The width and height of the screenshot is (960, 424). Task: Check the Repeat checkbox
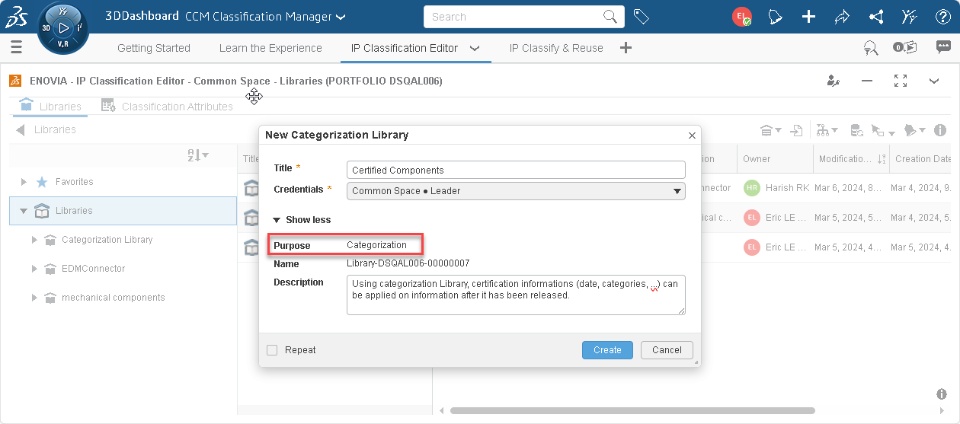(x=273, y=350)
